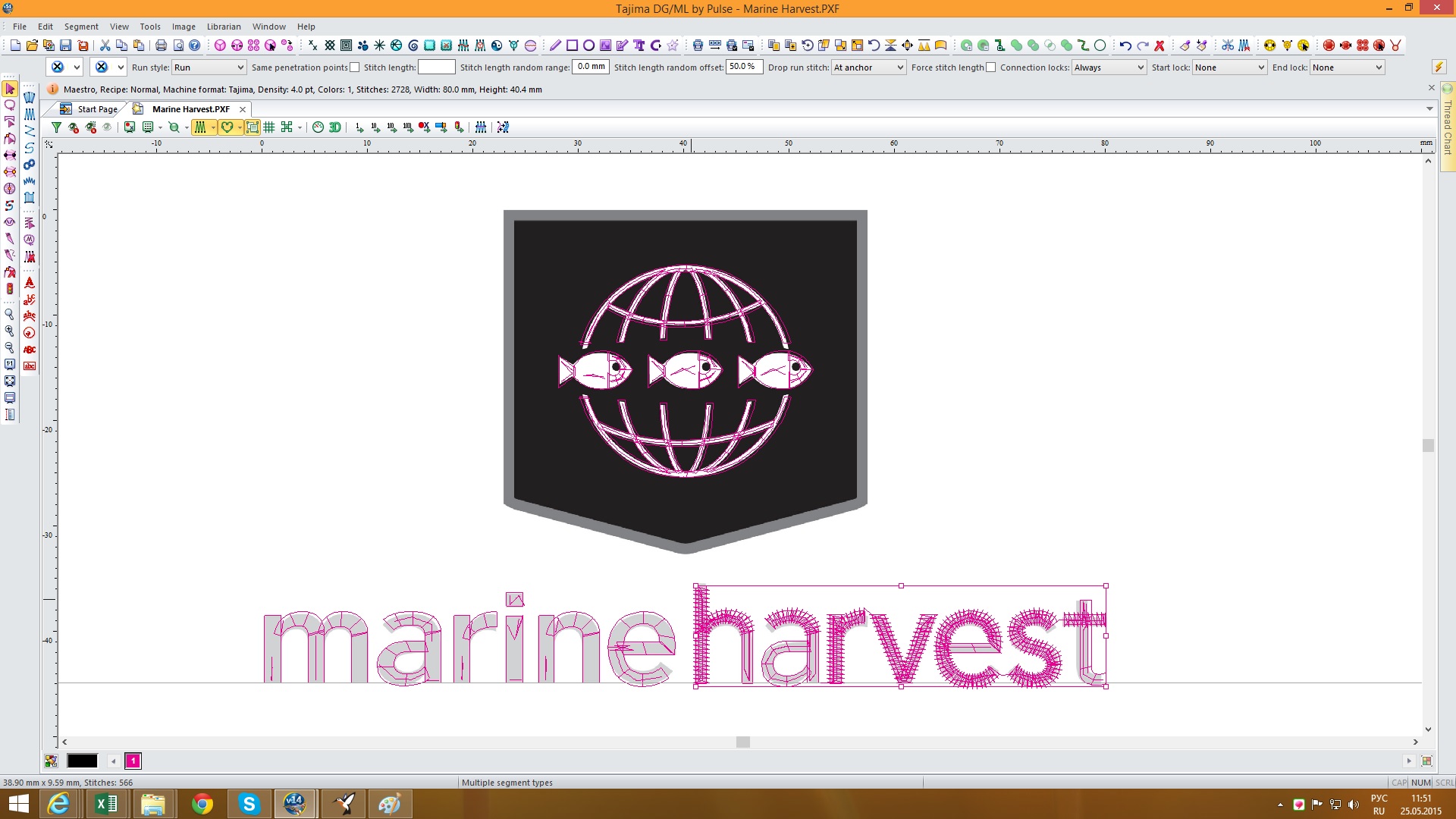Expand the first X style dropdown arrow
Image resolution: width=1456 pixels, height=819 pixels.
77,67
